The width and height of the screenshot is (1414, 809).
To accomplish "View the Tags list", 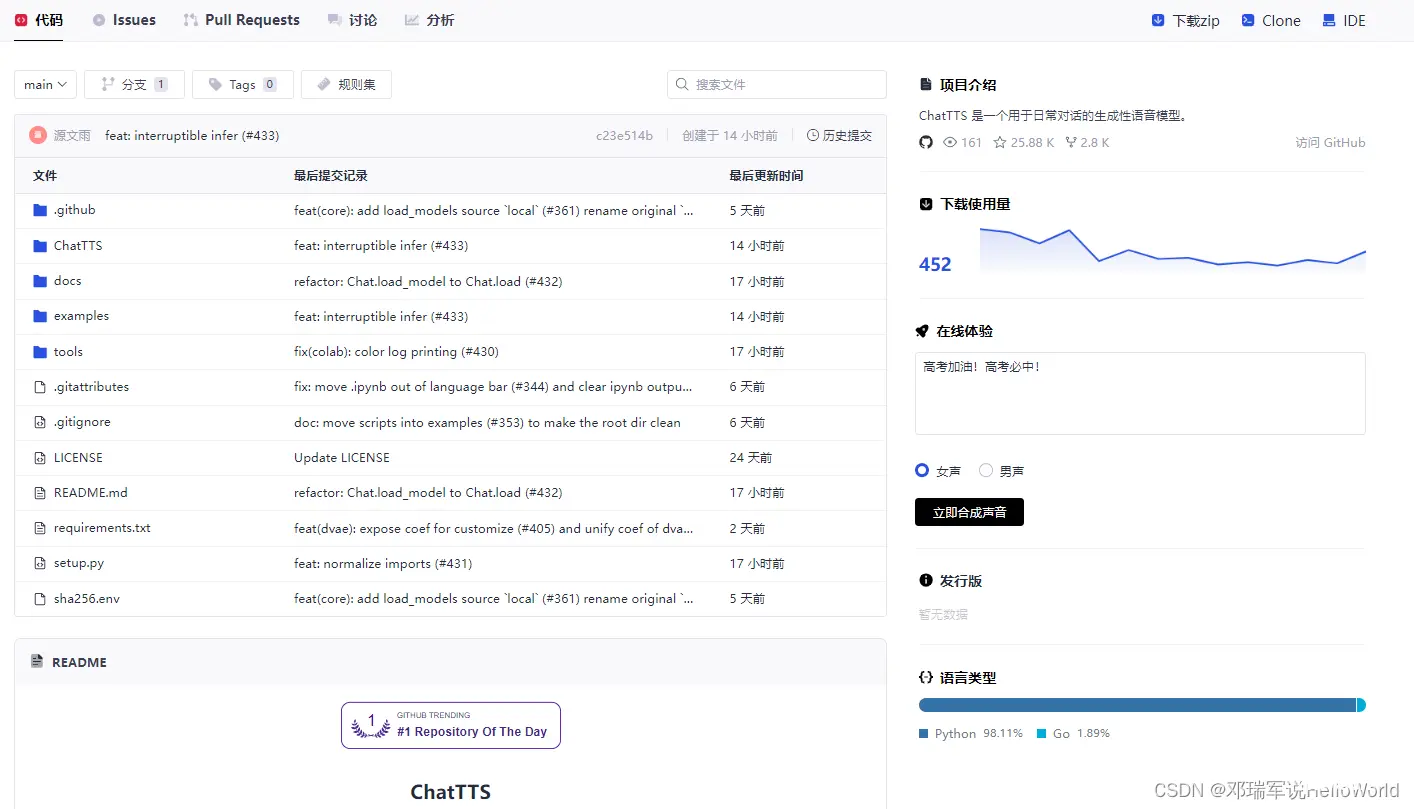I will (243, 85).
